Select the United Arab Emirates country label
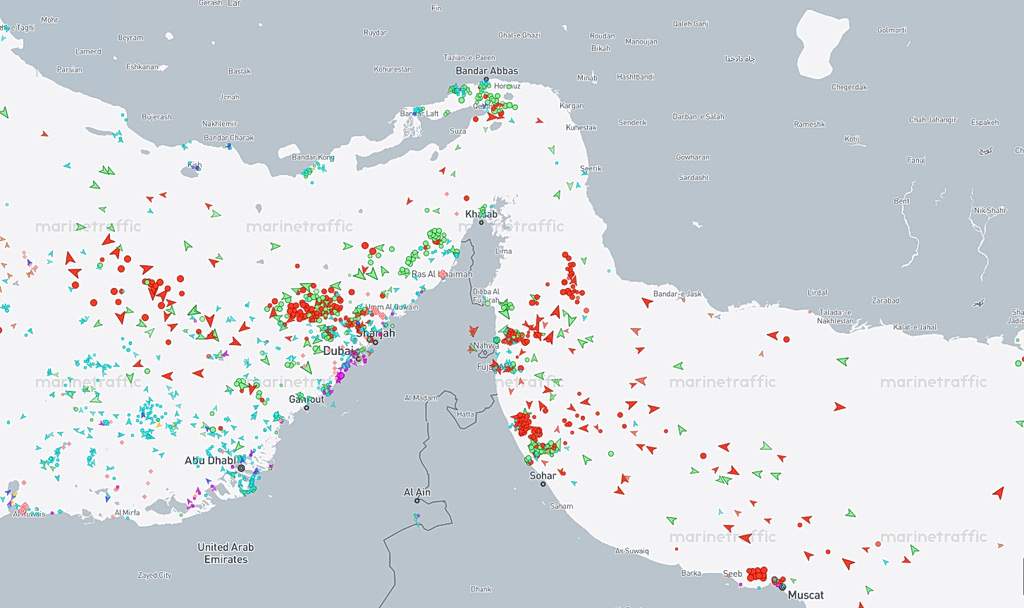Screen dimensions: 1024x608 [x=225, y=553]
